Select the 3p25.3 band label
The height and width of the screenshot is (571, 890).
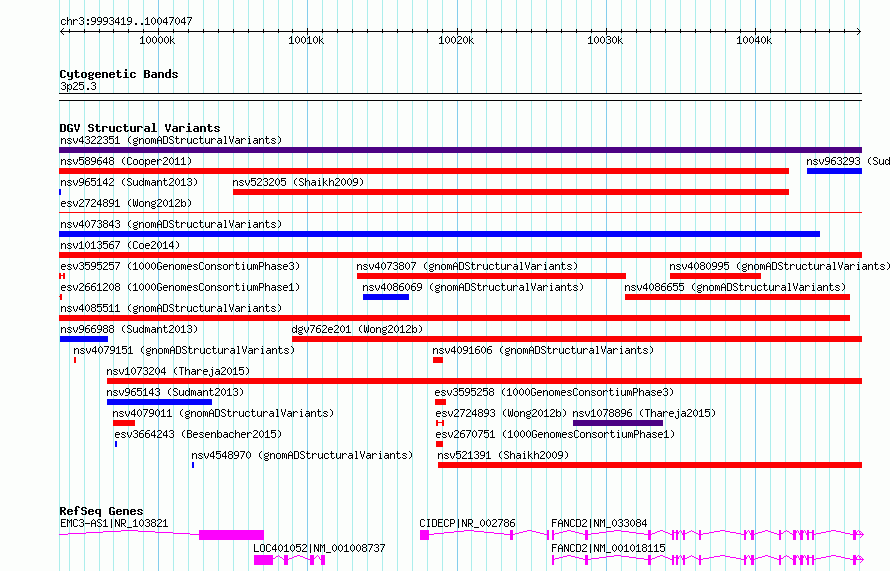click(x=78, y=86)
